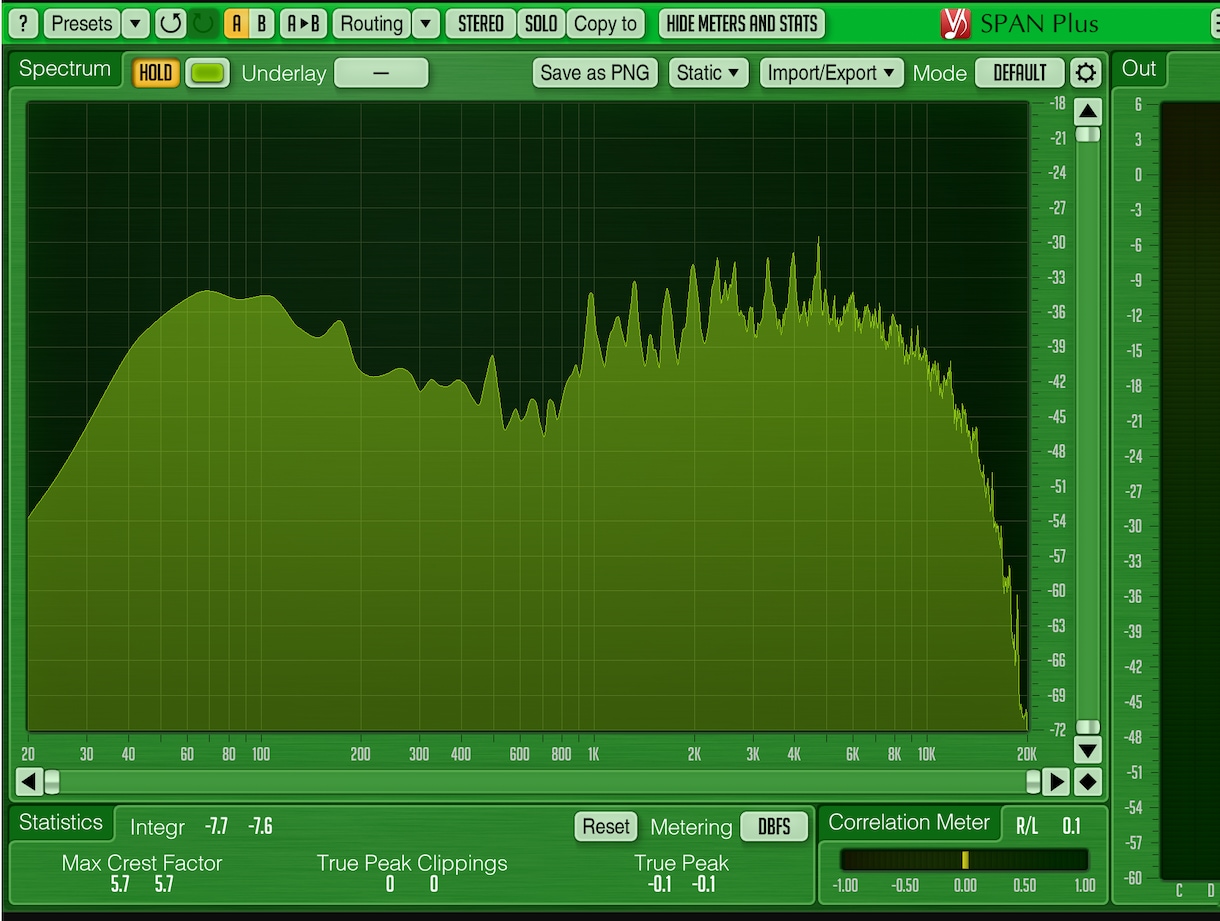
Task: Open the DEFAULT mode selector
Action: 1020,73
